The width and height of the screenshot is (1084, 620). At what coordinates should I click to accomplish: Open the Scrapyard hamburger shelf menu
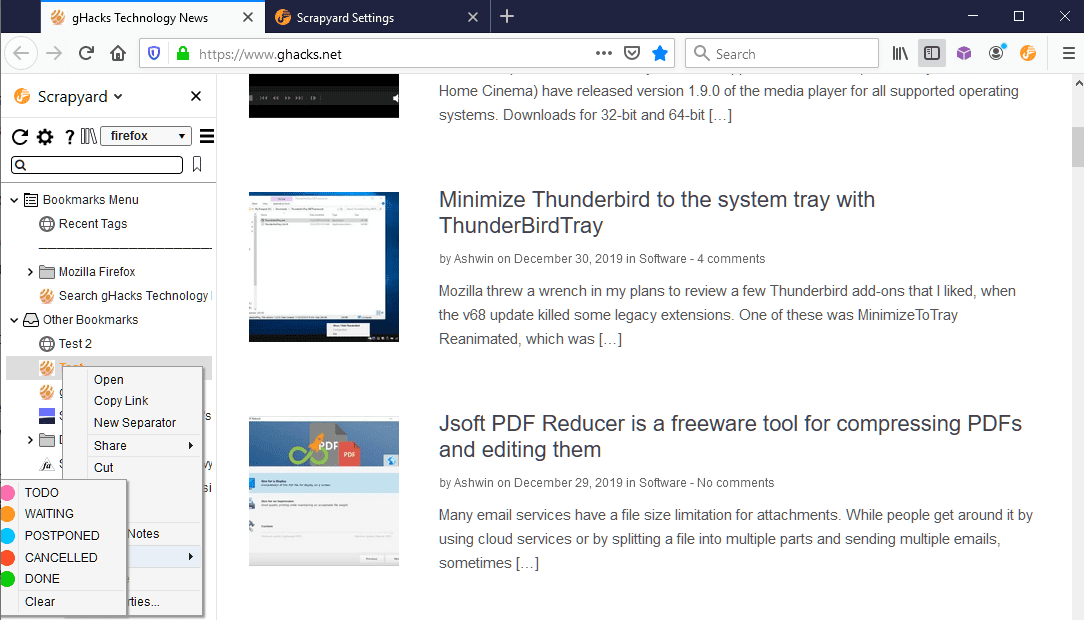click(207, 136)
